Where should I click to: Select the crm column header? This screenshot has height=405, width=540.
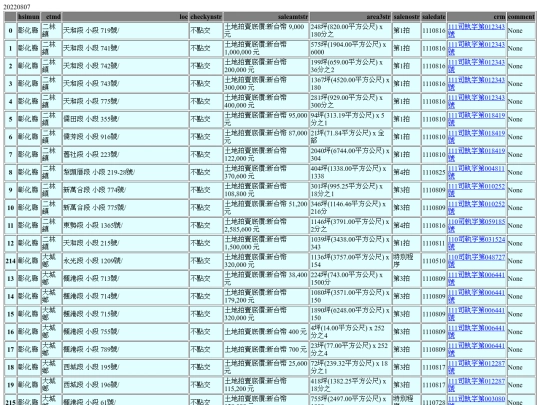(x=477, y=17)
